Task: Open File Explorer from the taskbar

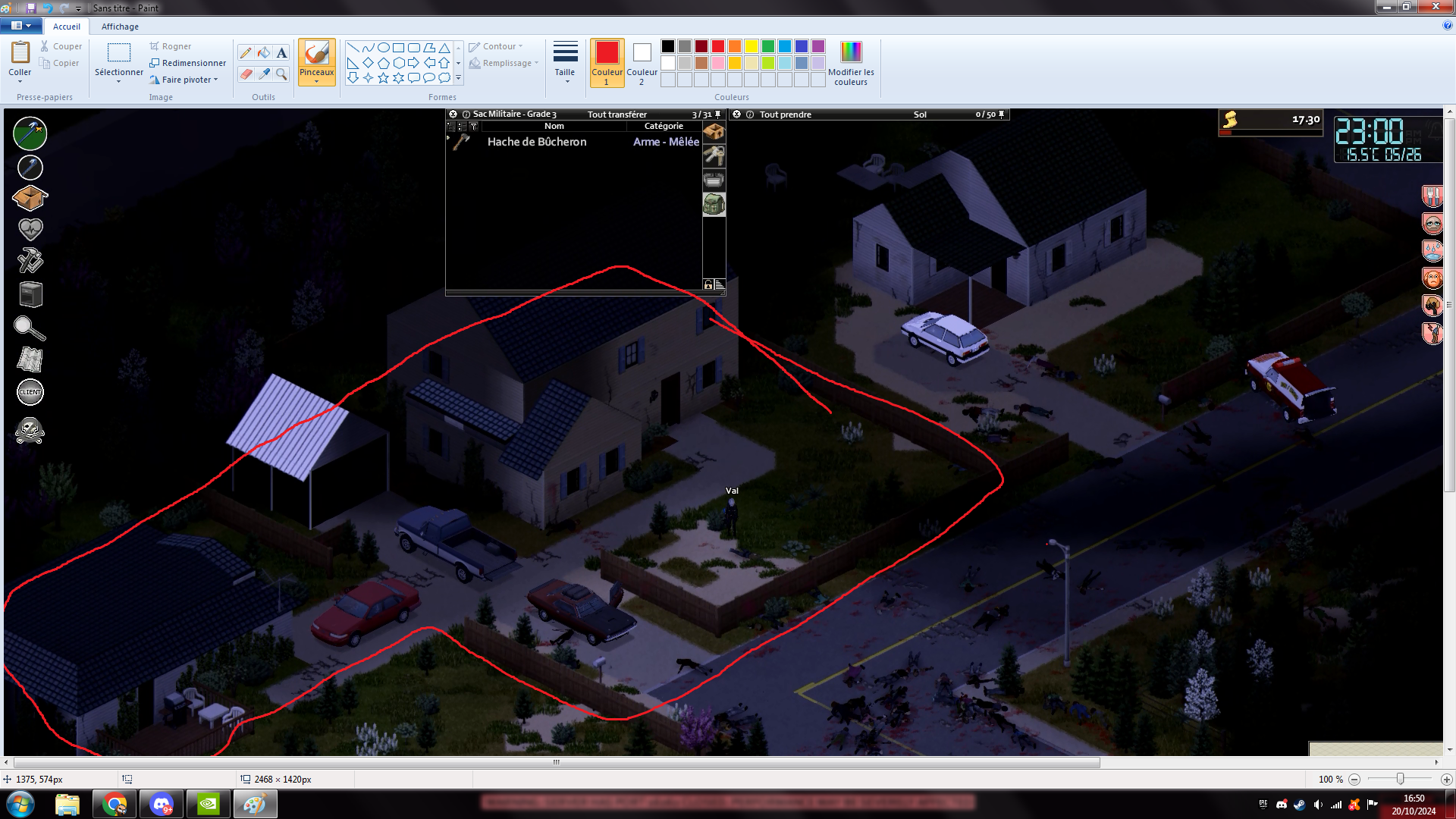Action: tap(67, 804)
